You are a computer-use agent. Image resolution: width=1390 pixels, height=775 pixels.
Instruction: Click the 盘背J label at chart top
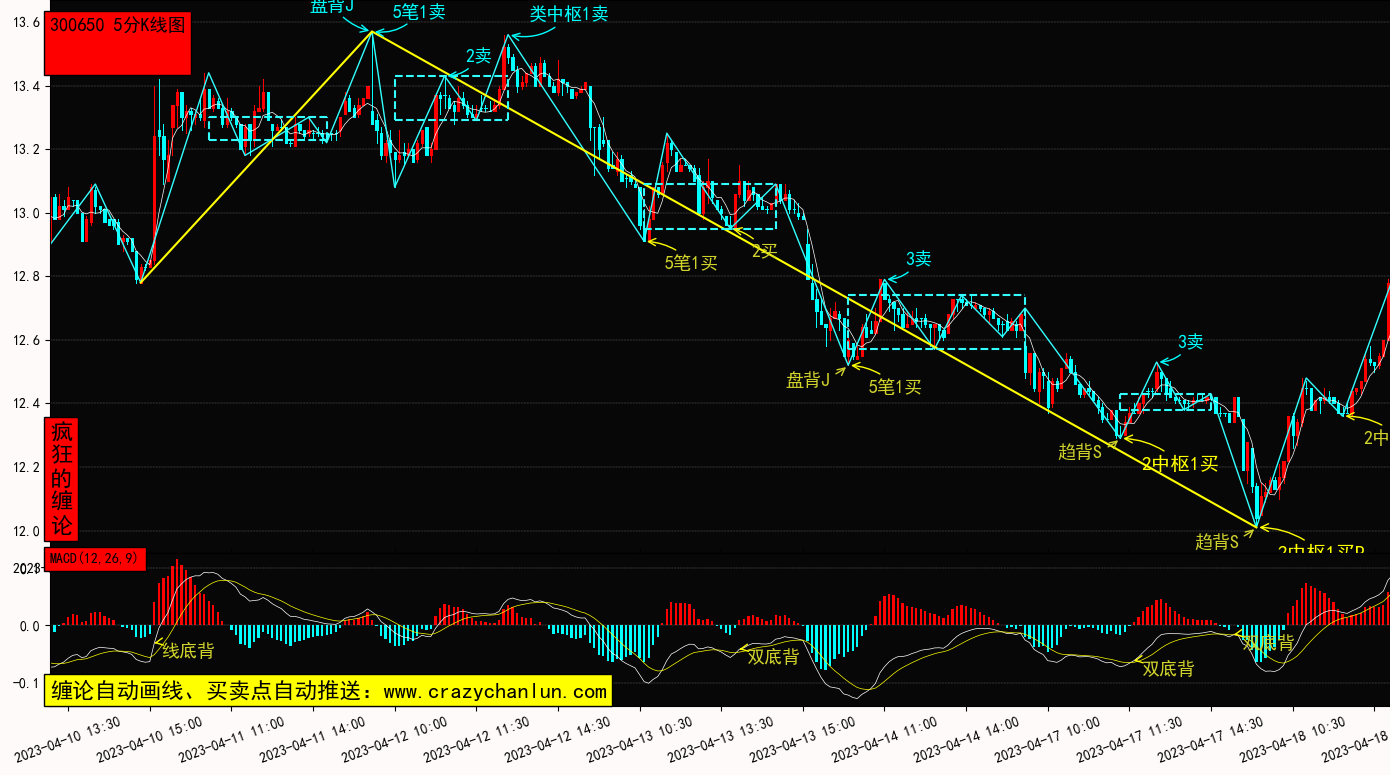pyautogui.click(x=332, y=7)
